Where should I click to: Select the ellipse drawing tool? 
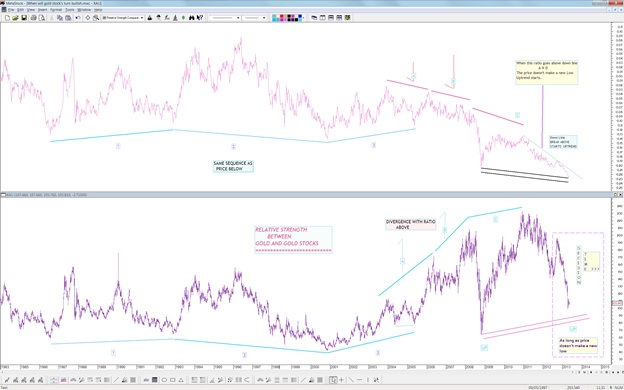point(164,380)
